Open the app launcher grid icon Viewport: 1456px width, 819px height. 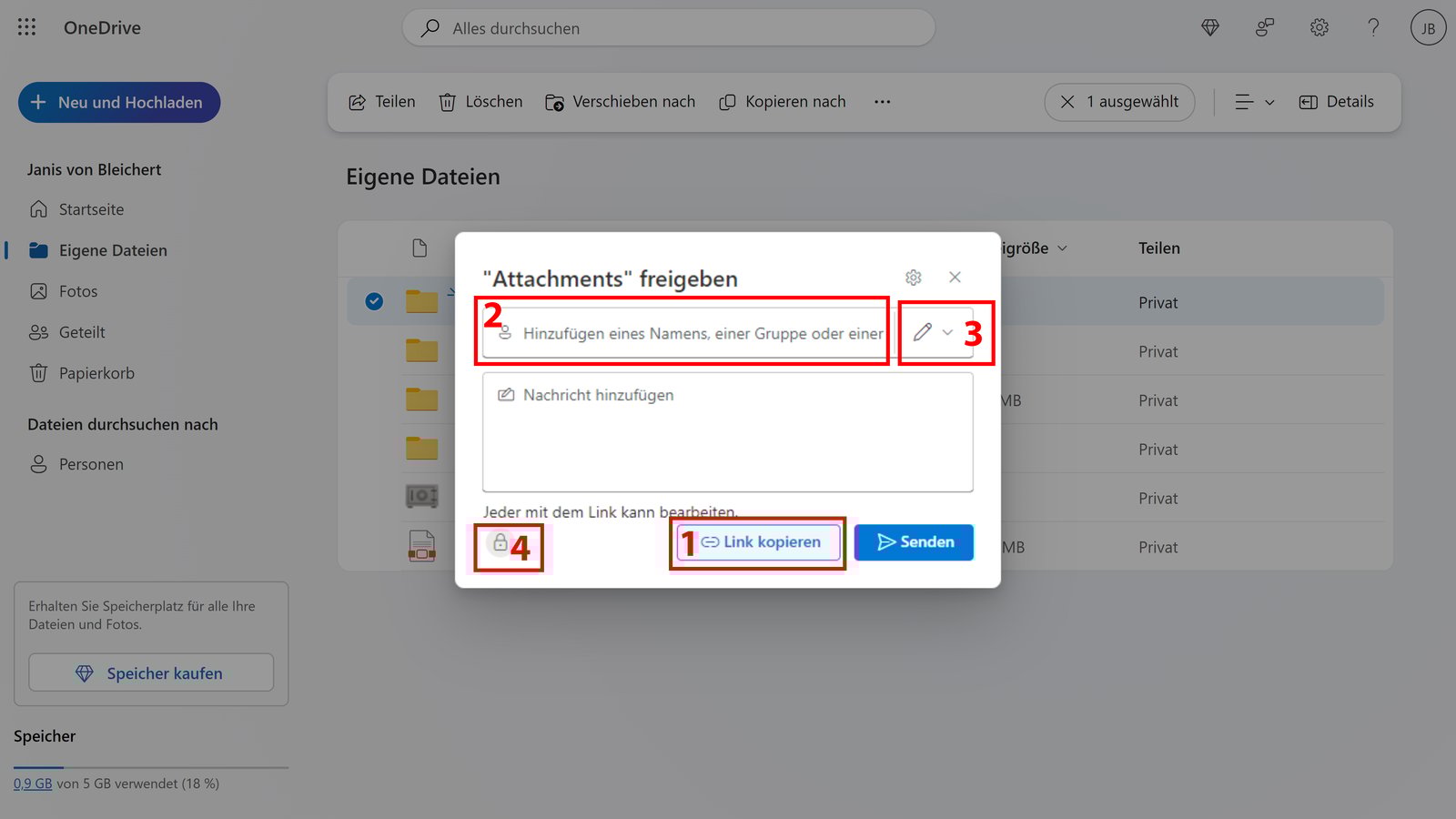point(25,27)
